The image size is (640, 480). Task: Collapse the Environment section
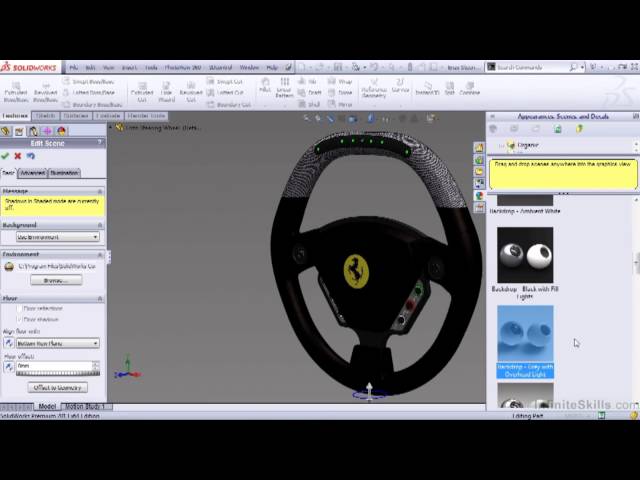click(x=100, y=254)
